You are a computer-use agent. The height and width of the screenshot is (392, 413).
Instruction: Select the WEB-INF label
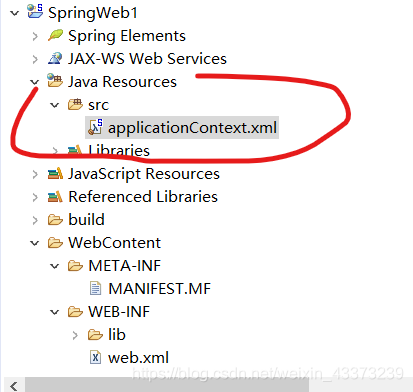coord(119,312)
